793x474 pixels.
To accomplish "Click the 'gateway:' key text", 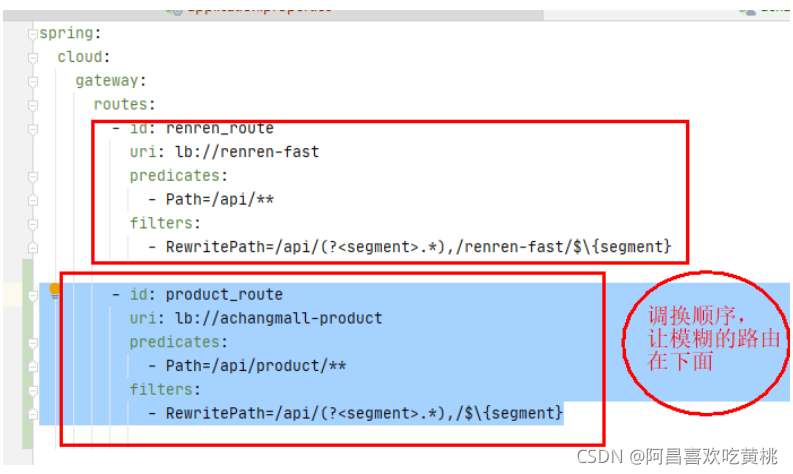I will pyautogui.click(x=111, y=81).
